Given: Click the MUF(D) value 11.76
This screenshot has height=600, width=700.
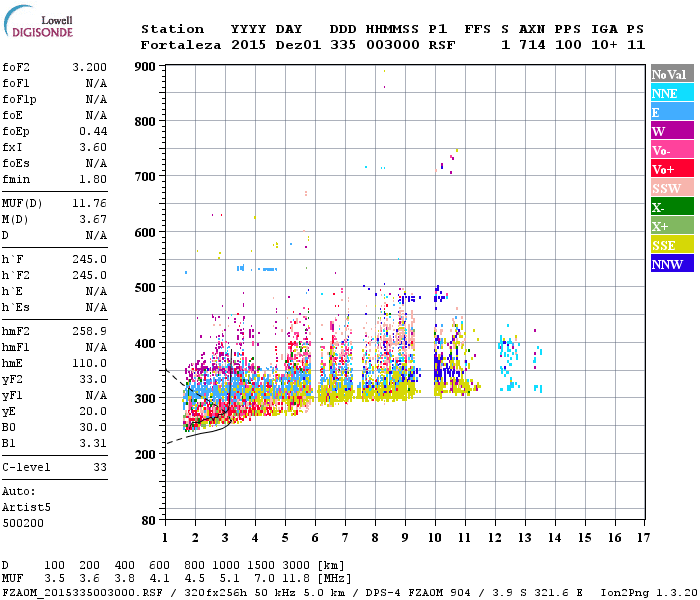Looking at the screenshot, I should [x=89, y=204].
